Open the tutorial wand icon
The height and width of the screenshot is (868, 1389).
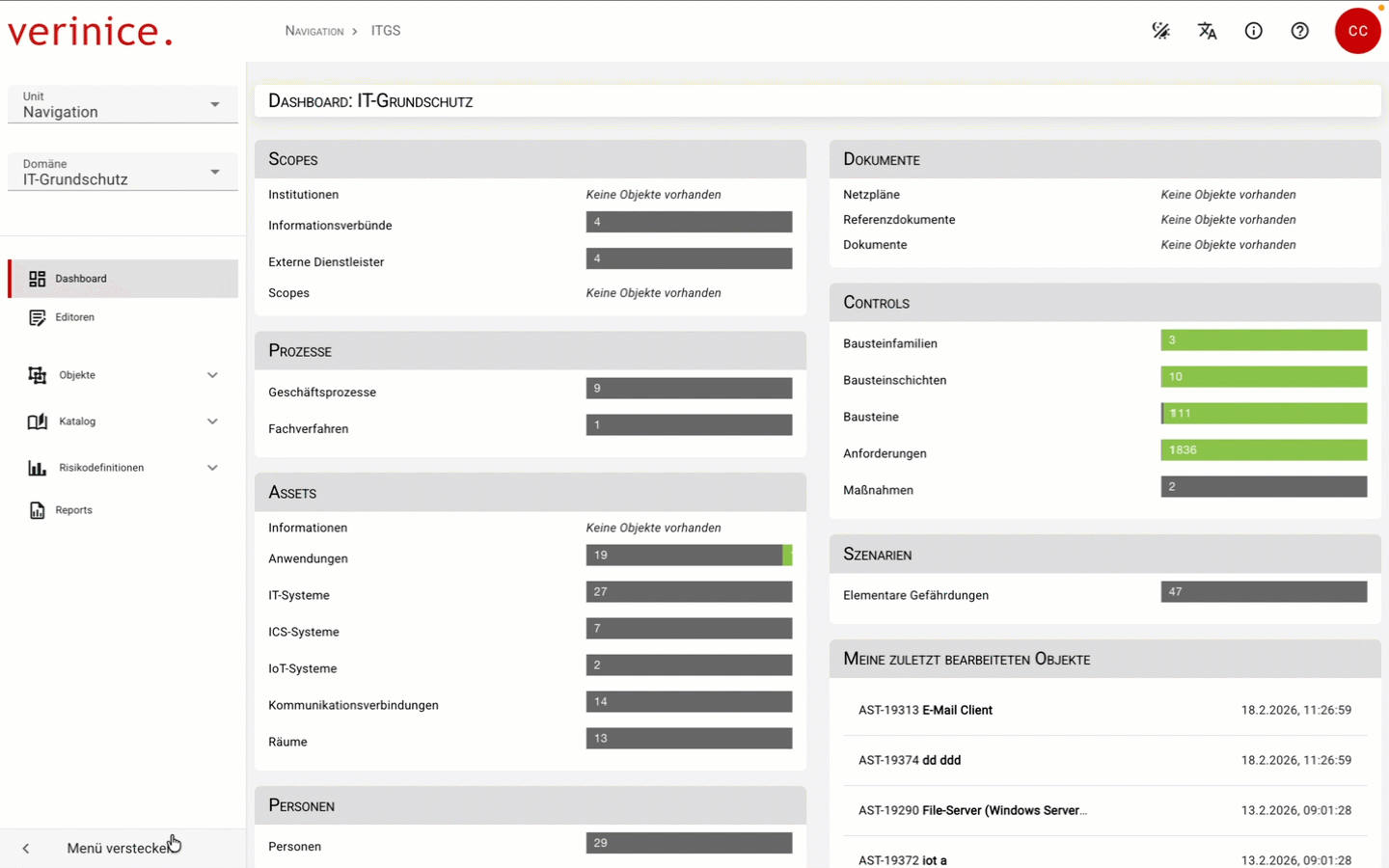pyautogui.click(x=1161, y=31)
